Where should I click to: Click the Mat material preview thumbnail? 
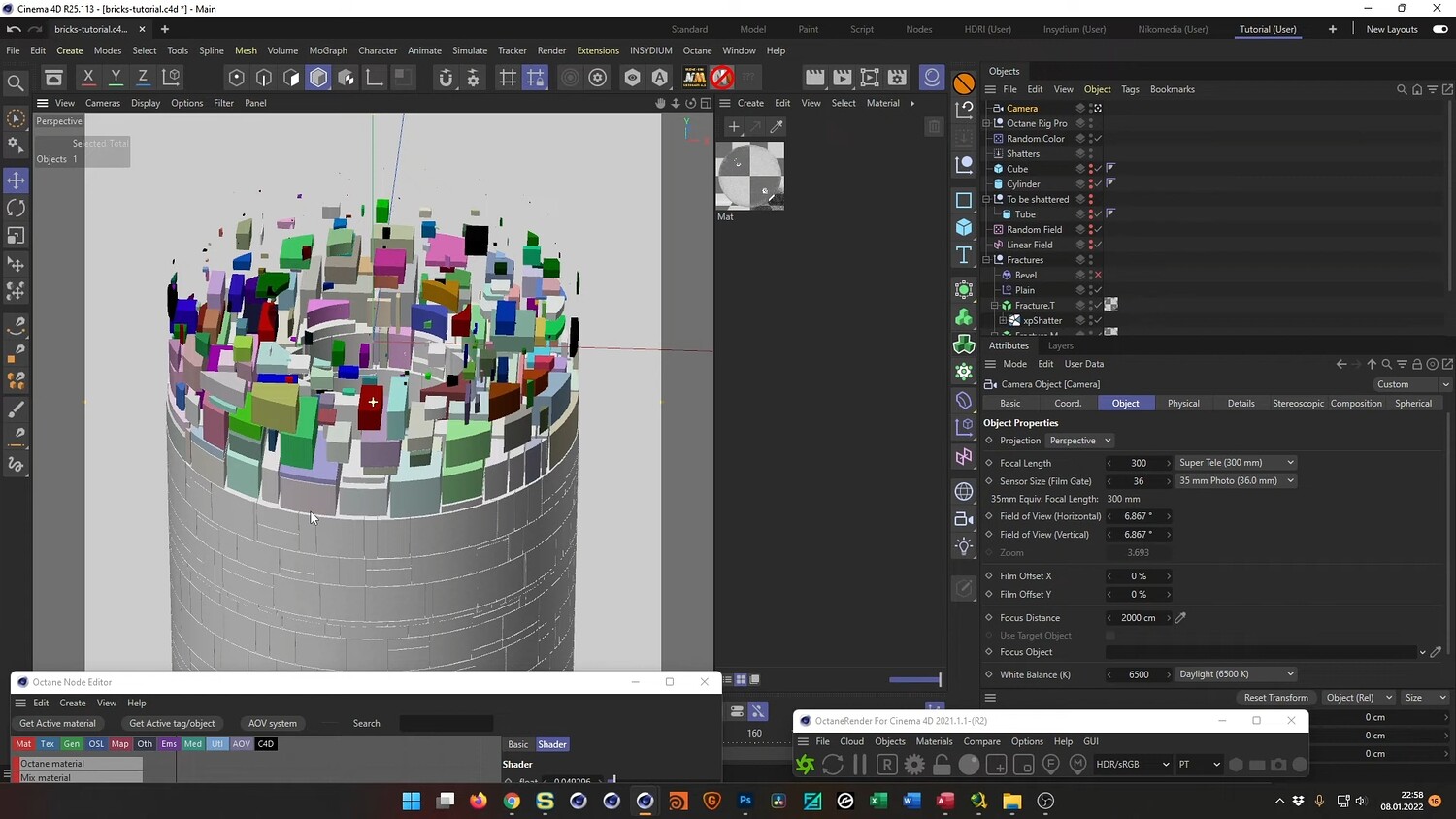tap(749, 176)
